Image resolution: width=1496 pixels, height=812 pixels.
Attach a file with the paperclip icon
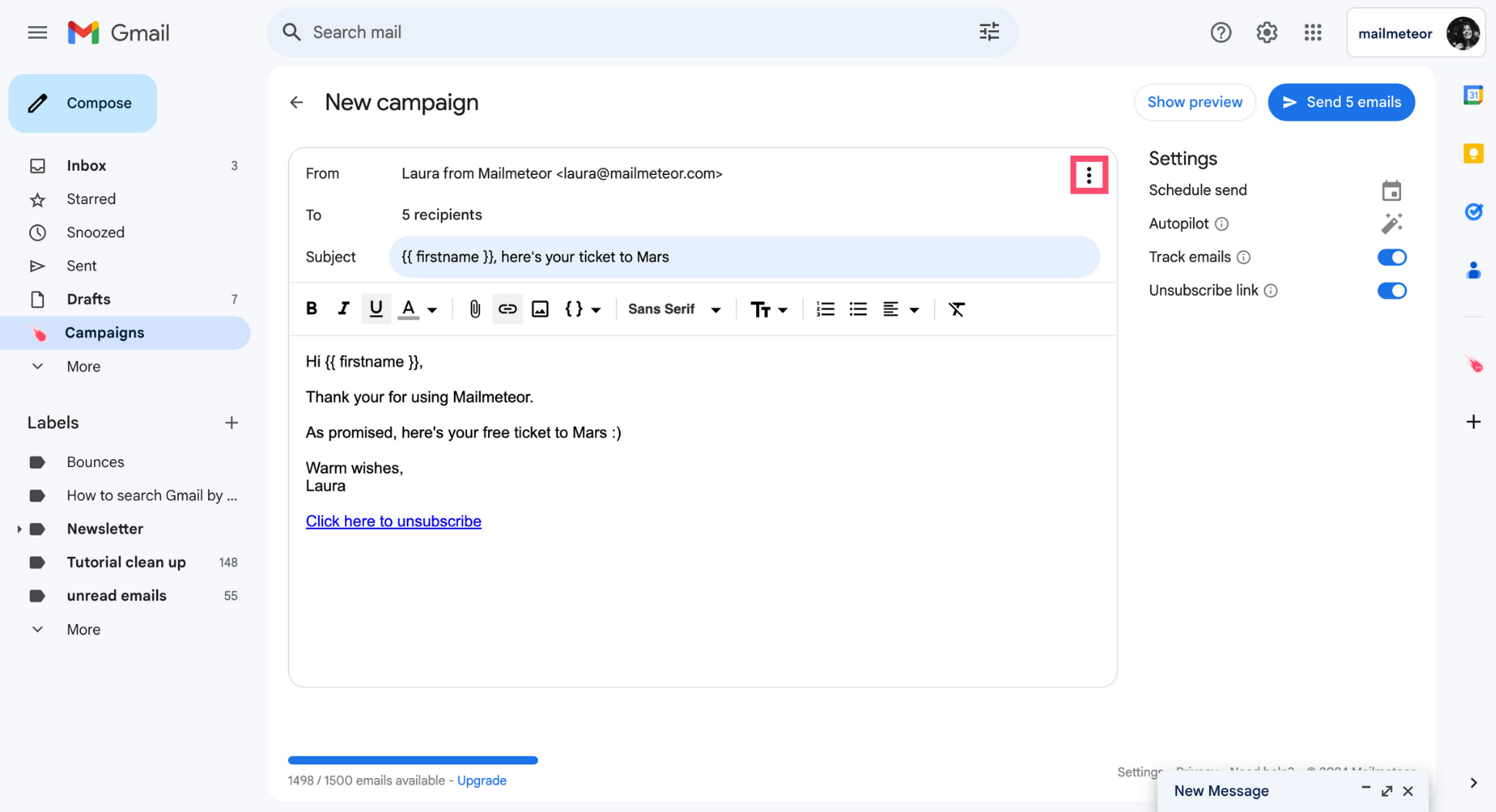coord(475,309)
